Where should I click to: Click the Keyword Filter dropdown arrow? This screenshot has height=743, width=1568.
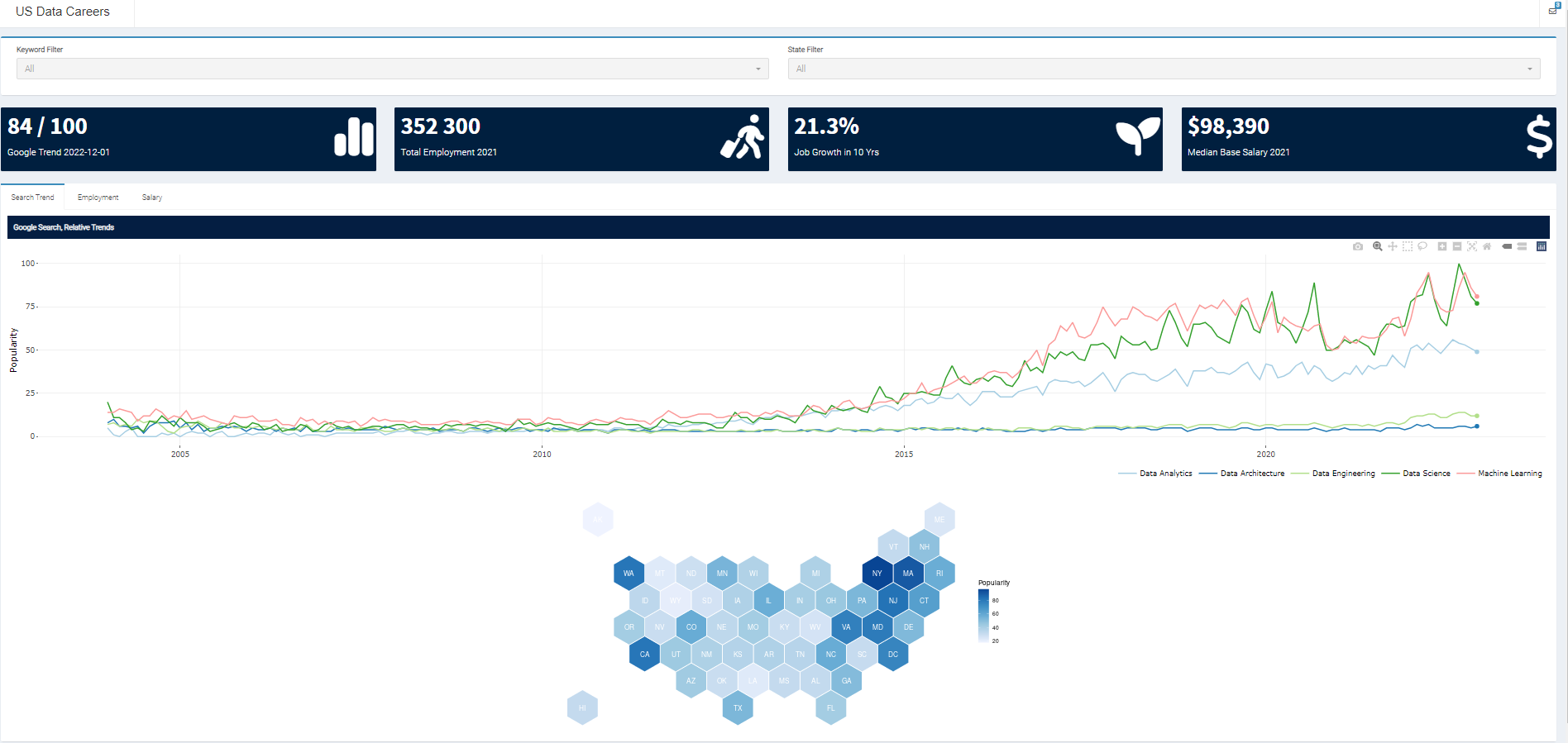tap(758, 69)
